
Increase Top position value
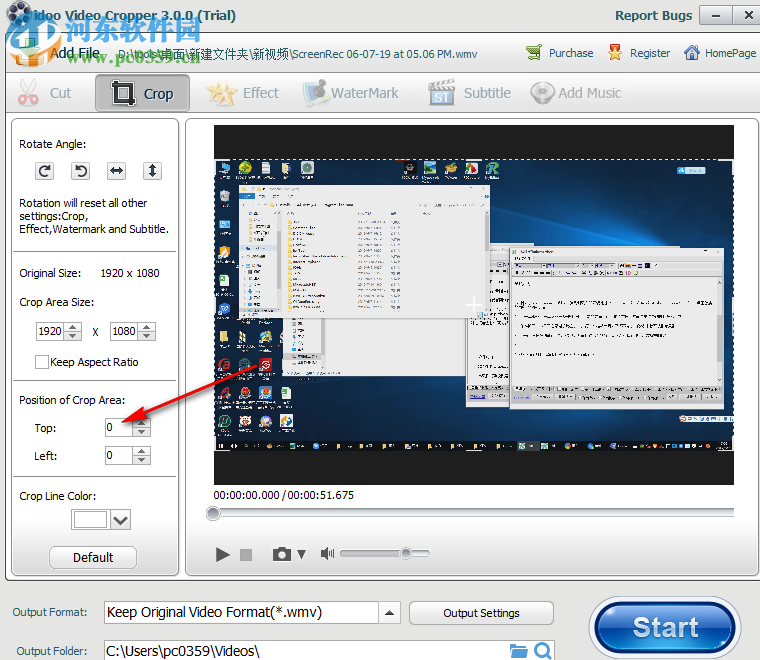tap(141, 423)
